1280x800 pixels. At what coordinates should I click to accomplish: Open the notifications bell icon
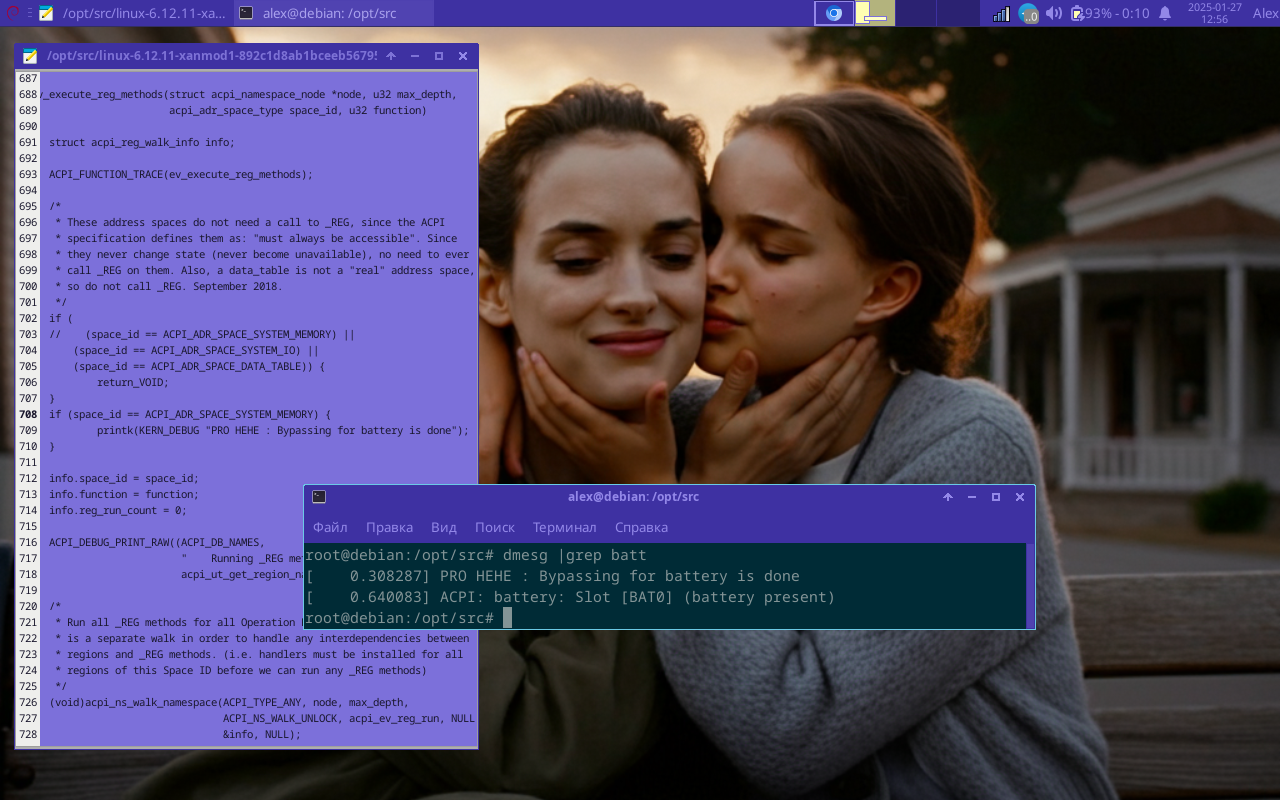[x=1165, y=13]
